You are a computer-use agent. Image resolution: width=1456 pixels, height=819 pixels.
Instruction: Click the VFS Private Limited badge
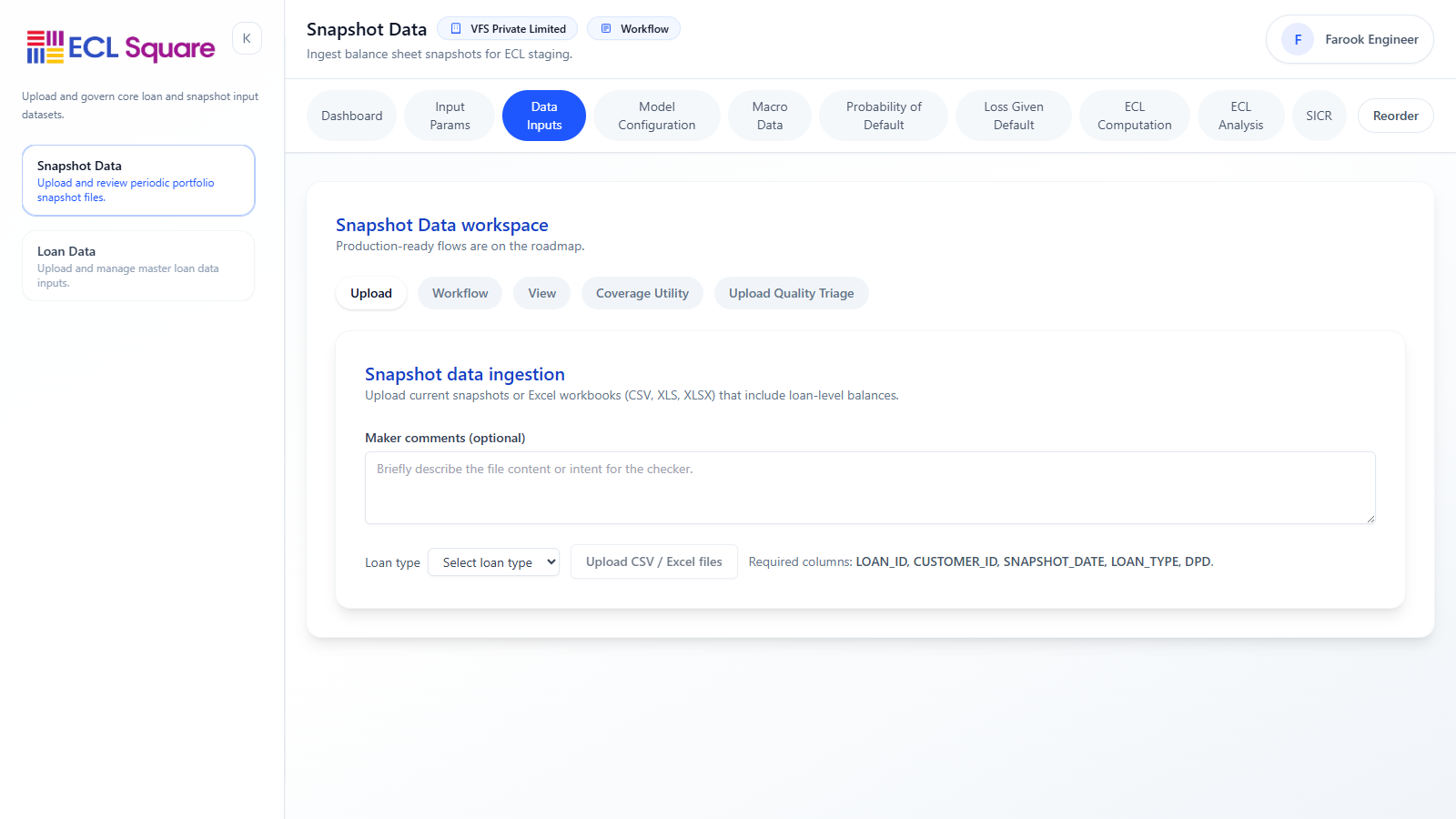tap(507, 28)
